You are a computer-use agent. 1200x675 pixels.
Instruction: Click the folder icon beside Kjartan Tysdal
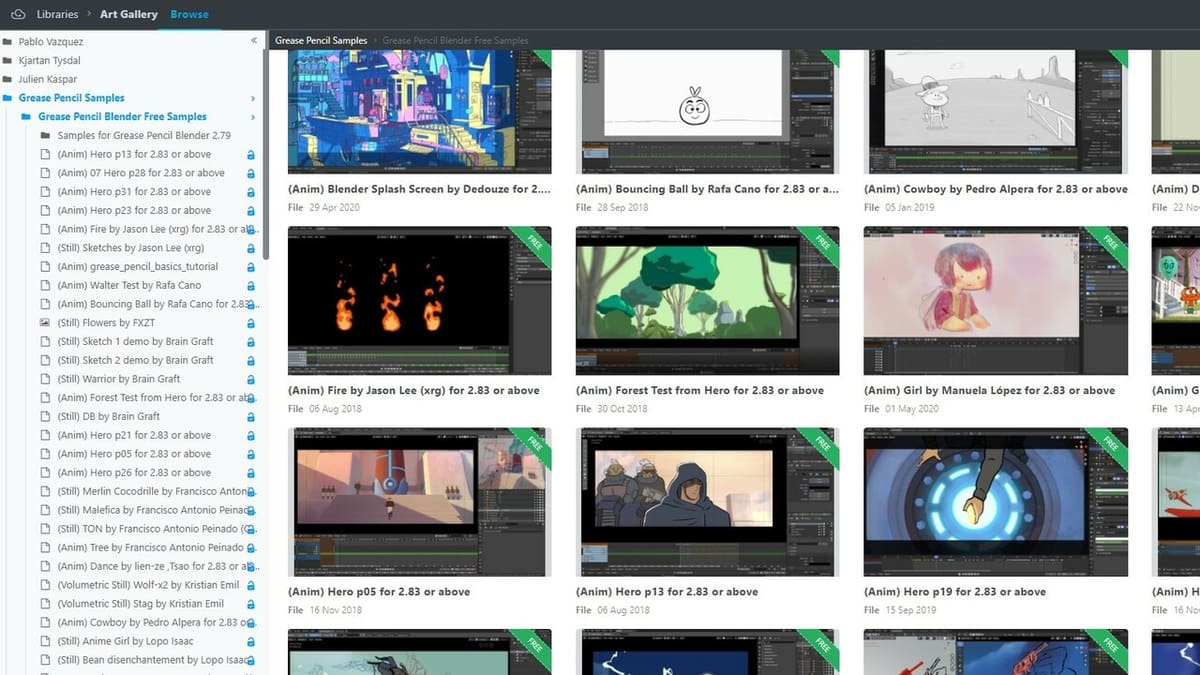point(7,61)
